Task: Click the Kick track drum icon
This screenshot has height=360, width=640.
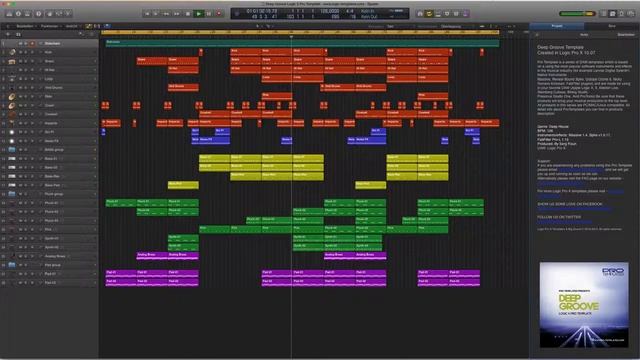Action: click(x=12, y=52)
